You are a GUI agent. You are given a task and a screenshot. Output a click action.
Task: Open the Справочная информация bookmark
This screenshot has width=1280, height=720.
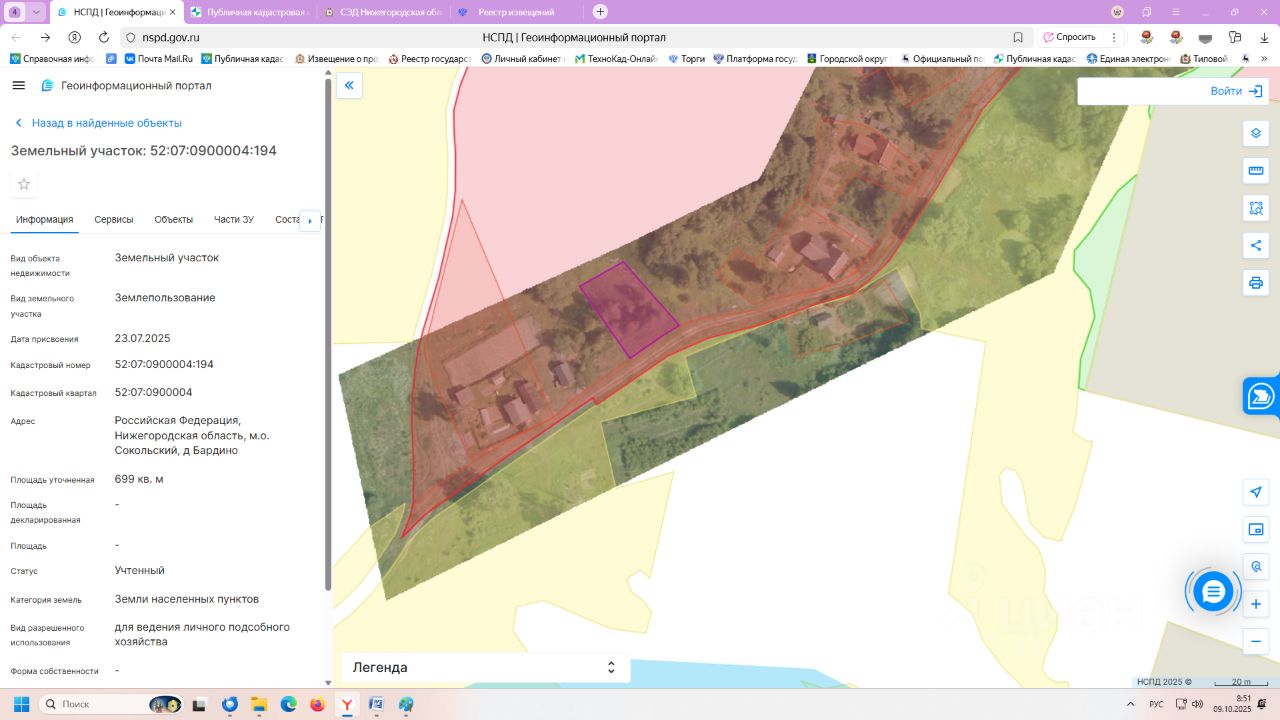(52, 59)
